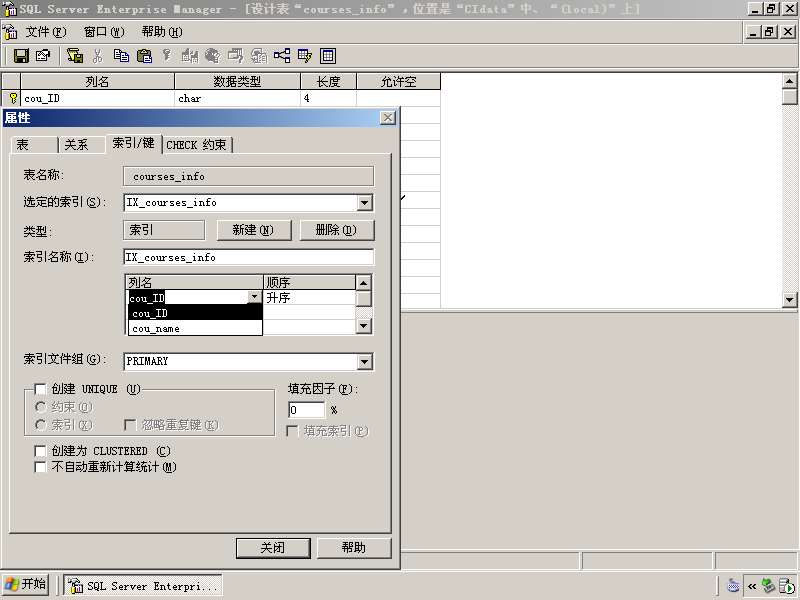Click the keyboard icon in system tray
The image size is (800, 600).
click(733, 585)
